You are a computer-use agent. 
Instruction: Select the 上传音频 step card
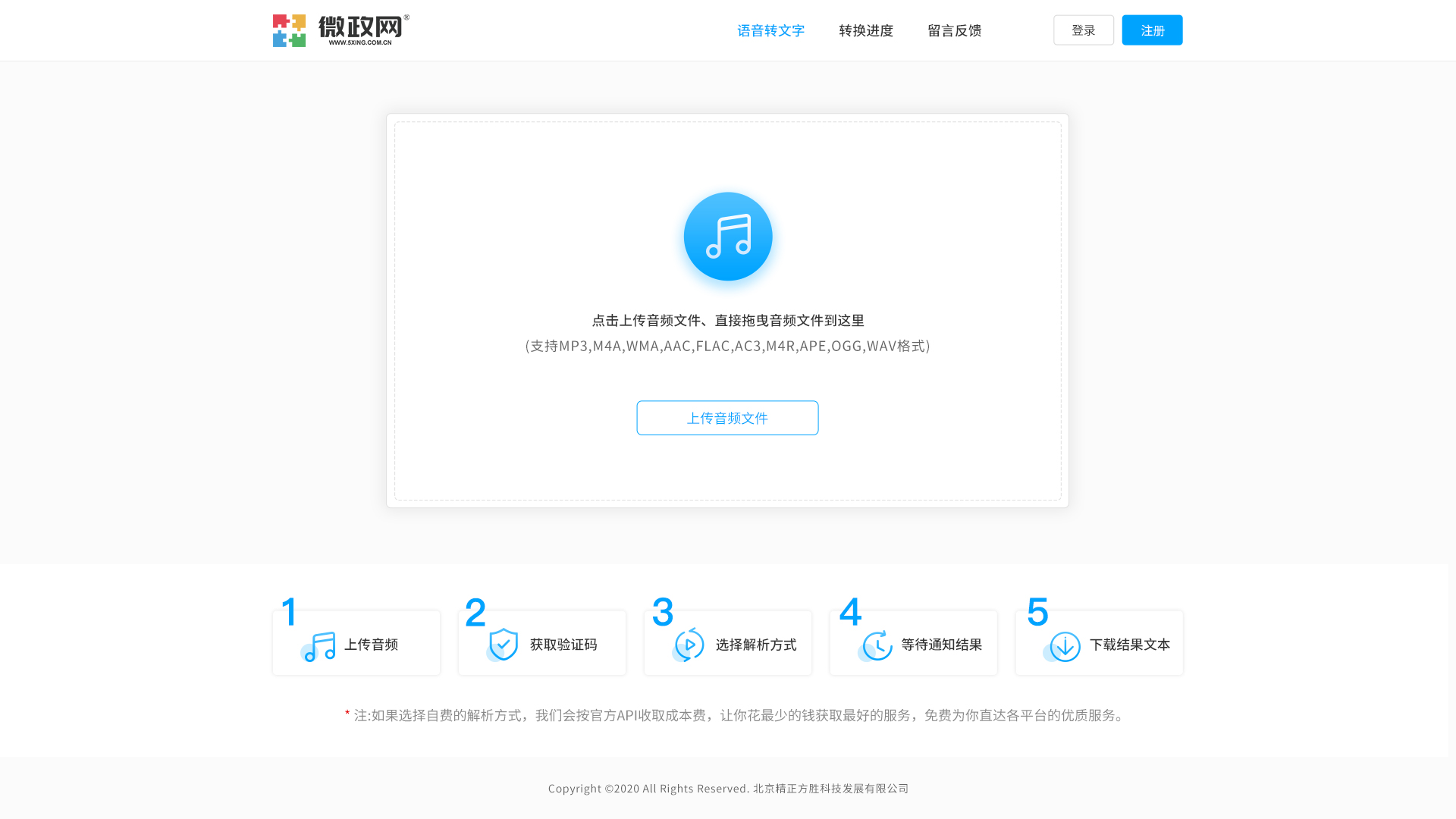click(356, 643)
